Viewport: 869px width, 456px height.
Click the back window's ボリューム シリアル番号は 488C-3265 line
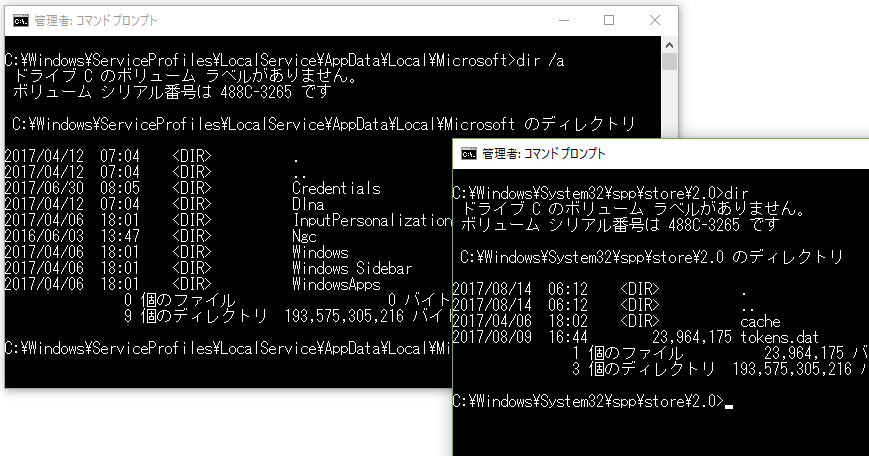coord(172,92)
